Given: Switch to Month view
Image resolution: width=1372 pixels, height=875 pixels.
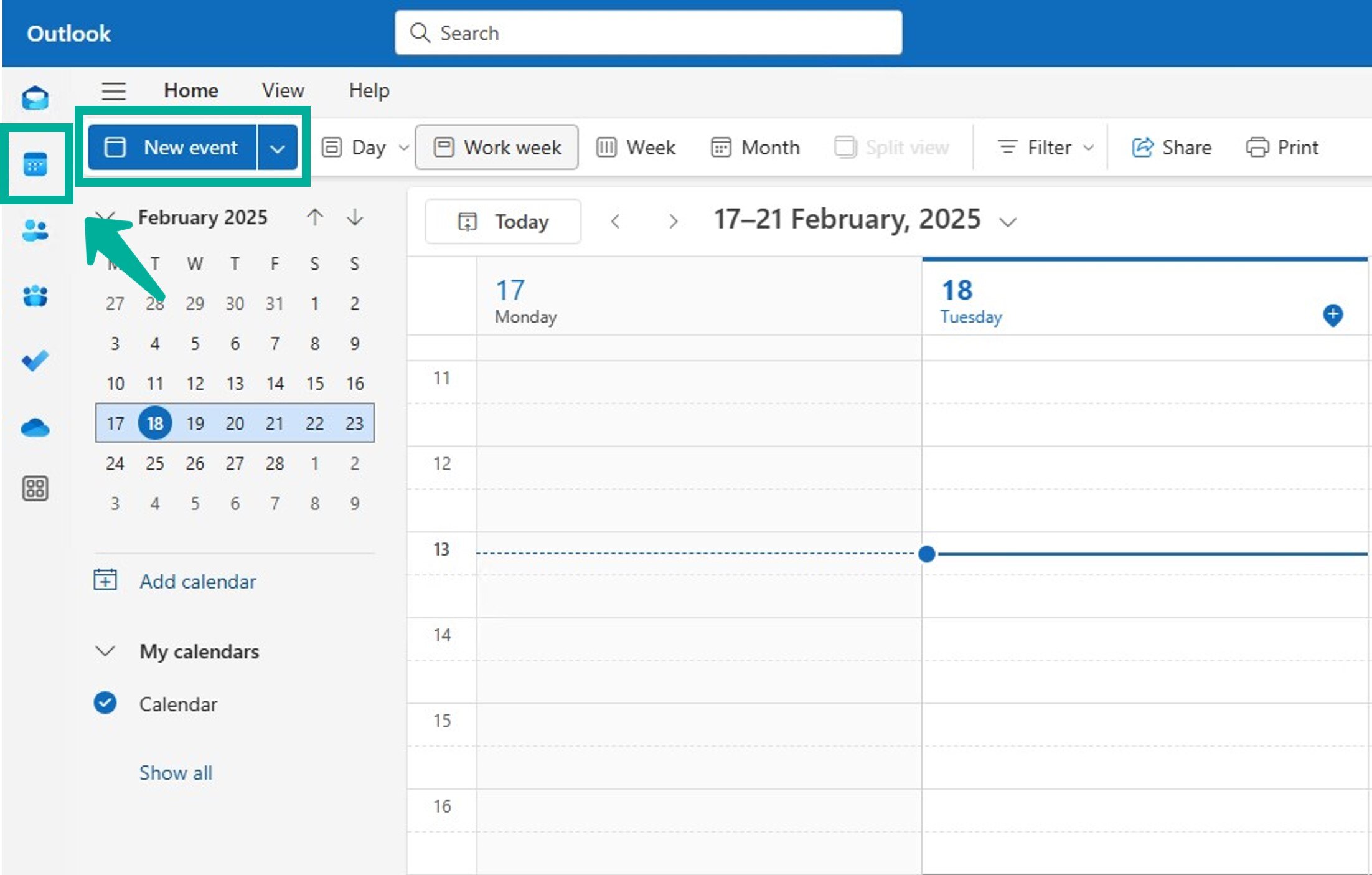Looking at the screenshot, I should click(755, 148).
